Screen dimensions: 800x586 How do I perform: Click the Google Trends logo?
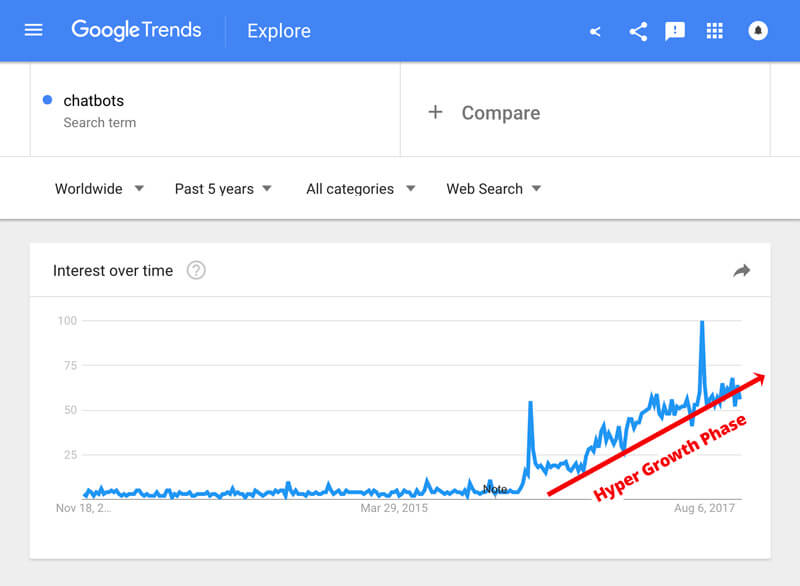click(x=136, y=30)
